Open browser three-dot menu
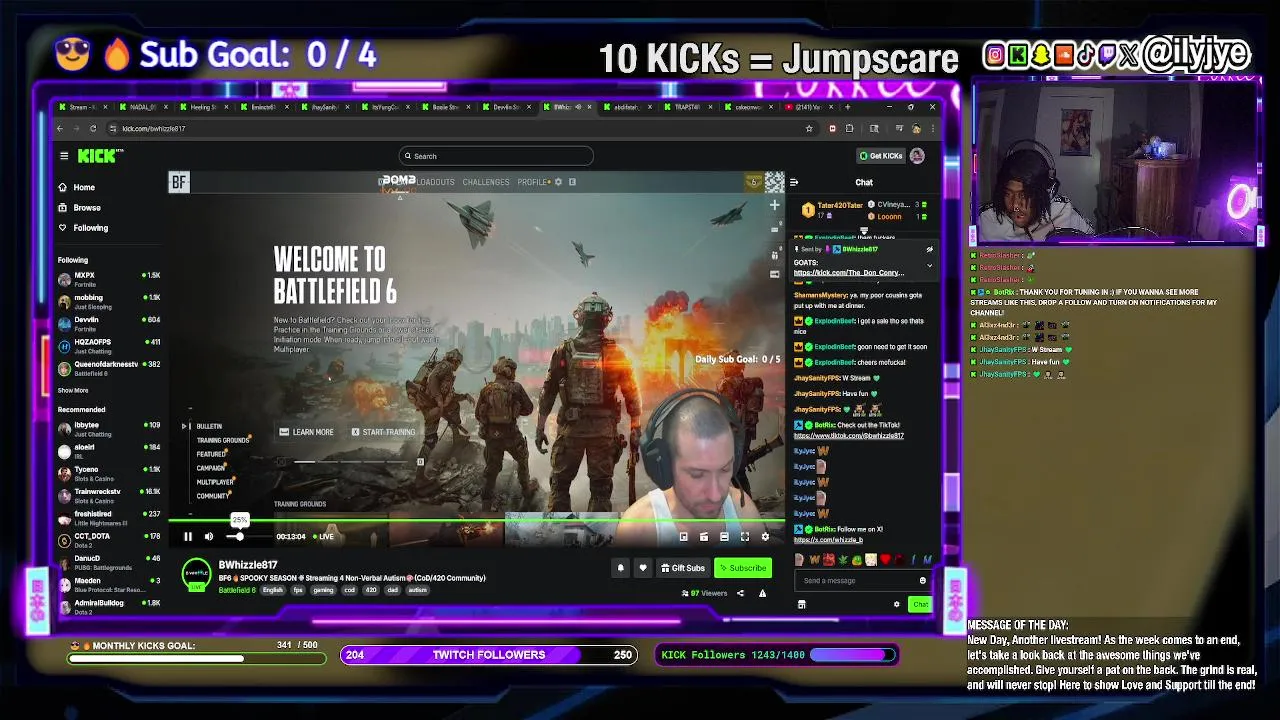 point(932,128)
